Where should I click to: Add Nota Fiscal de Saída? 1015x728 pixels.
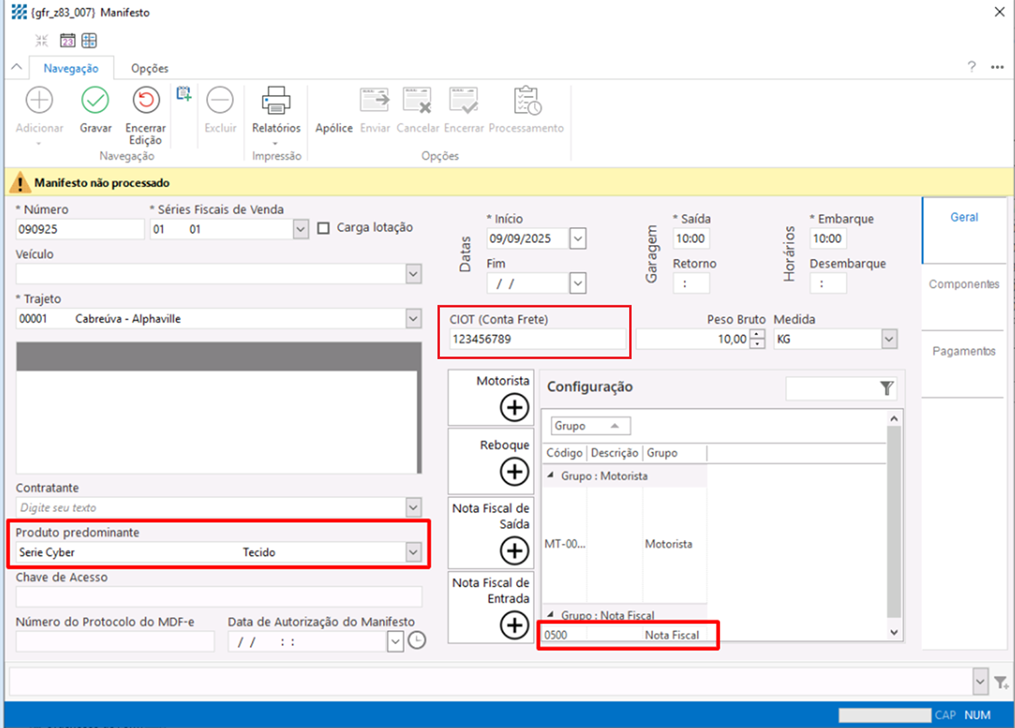tap(514, 549)
